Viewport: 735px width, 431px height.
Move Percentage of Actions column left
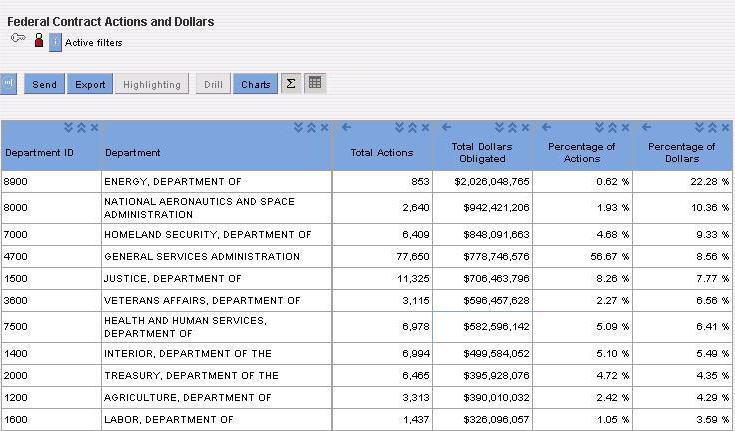pyautogui.click(x=547, y=127)
